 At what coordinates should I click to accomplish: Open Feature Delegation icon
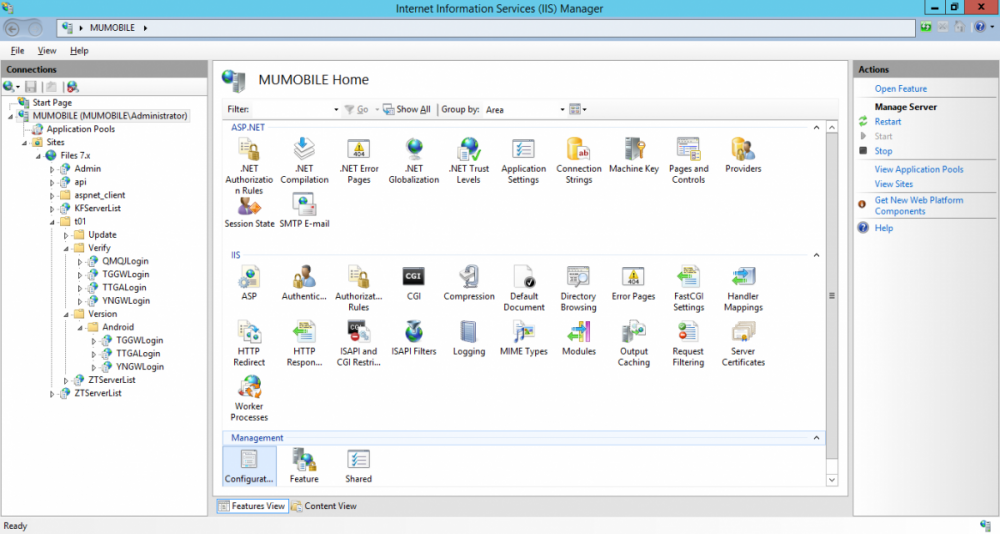pyautogui.click(x=304, y=466)
